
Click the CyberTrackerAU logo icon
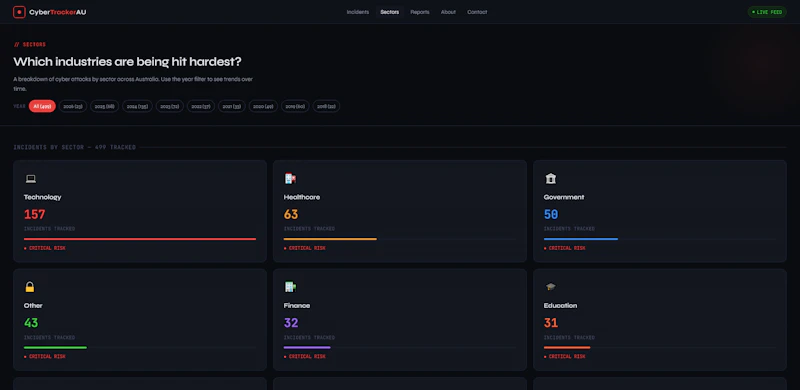pyautogui.click(x=19, y=12)
